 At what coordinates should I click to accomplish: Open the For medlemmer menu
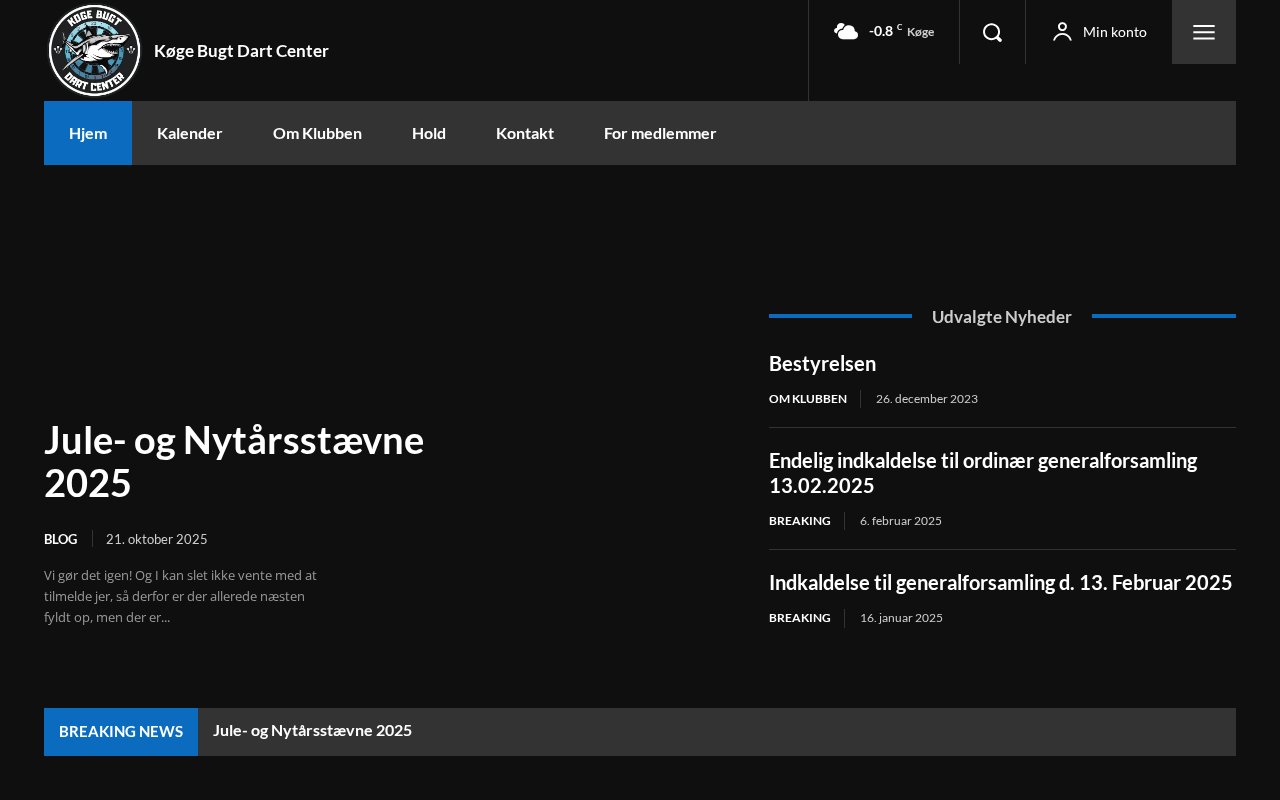(659, 133)
